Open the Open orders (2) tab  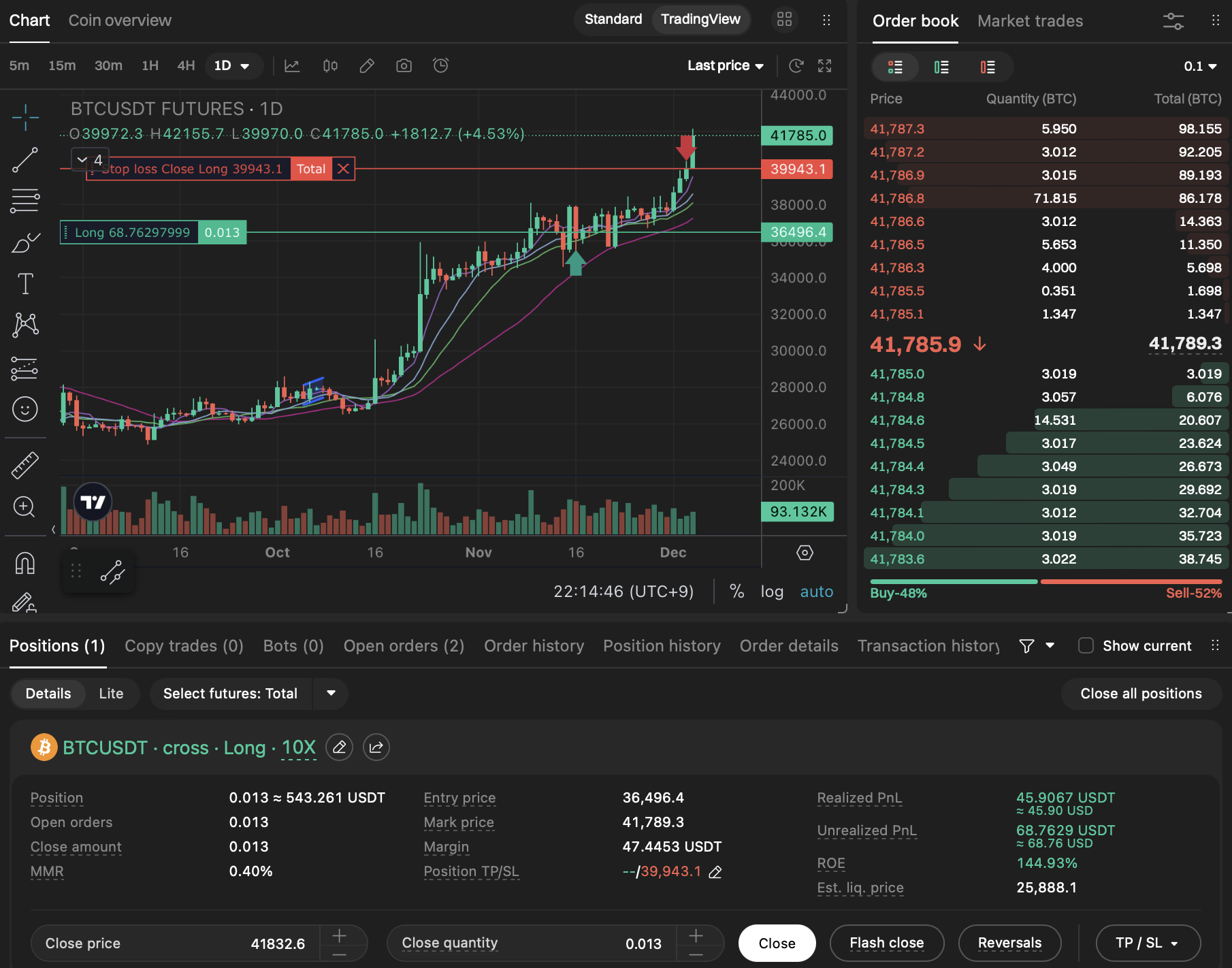click(x=404, y=646)
